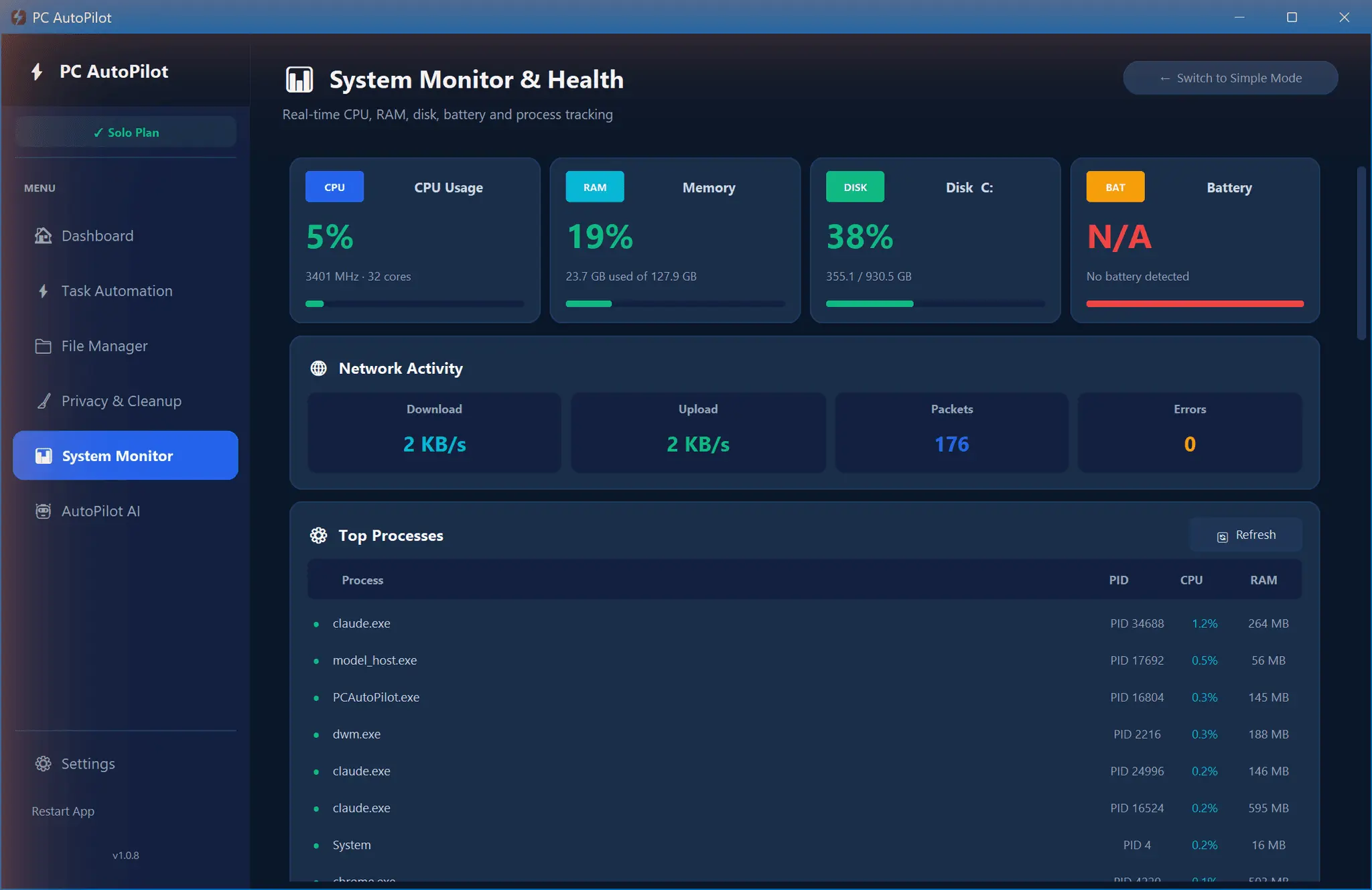Screen dimensions: 1372x890
Task: Select Privacy & Cleanup menu entry
Action: pos(125,401)
